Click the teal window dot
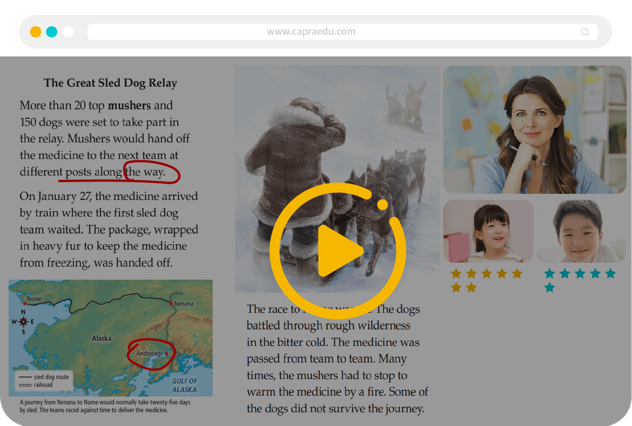The height and width of the screenshot is (426, 632). click(x=52, y=32)
